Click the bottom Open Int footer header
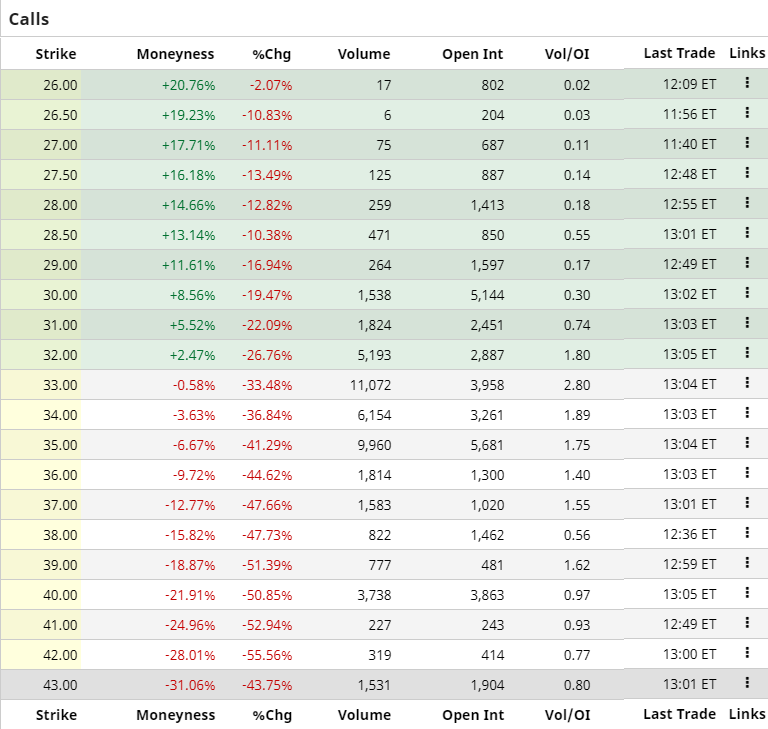 tap(473, 715)
